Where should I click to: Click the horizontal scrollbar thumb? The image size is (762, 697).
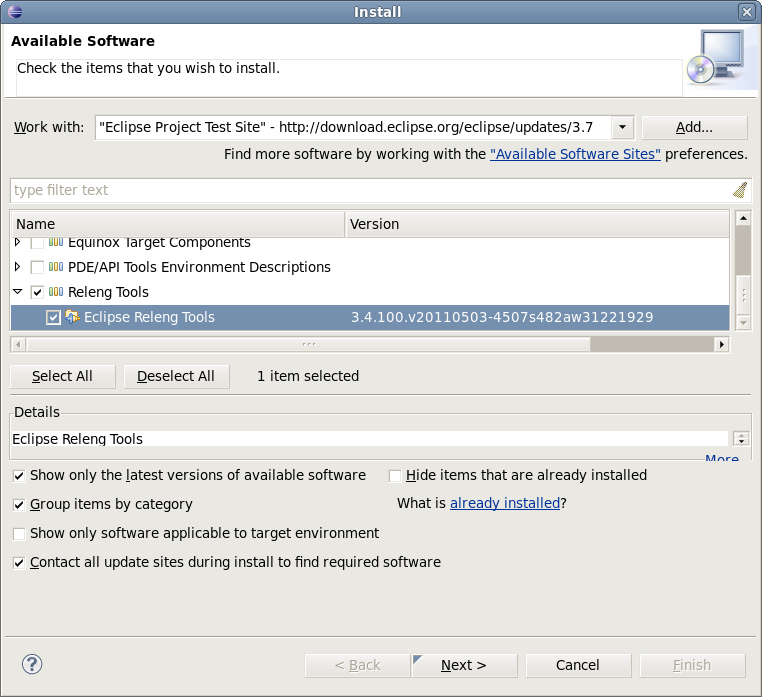point(309,345)
